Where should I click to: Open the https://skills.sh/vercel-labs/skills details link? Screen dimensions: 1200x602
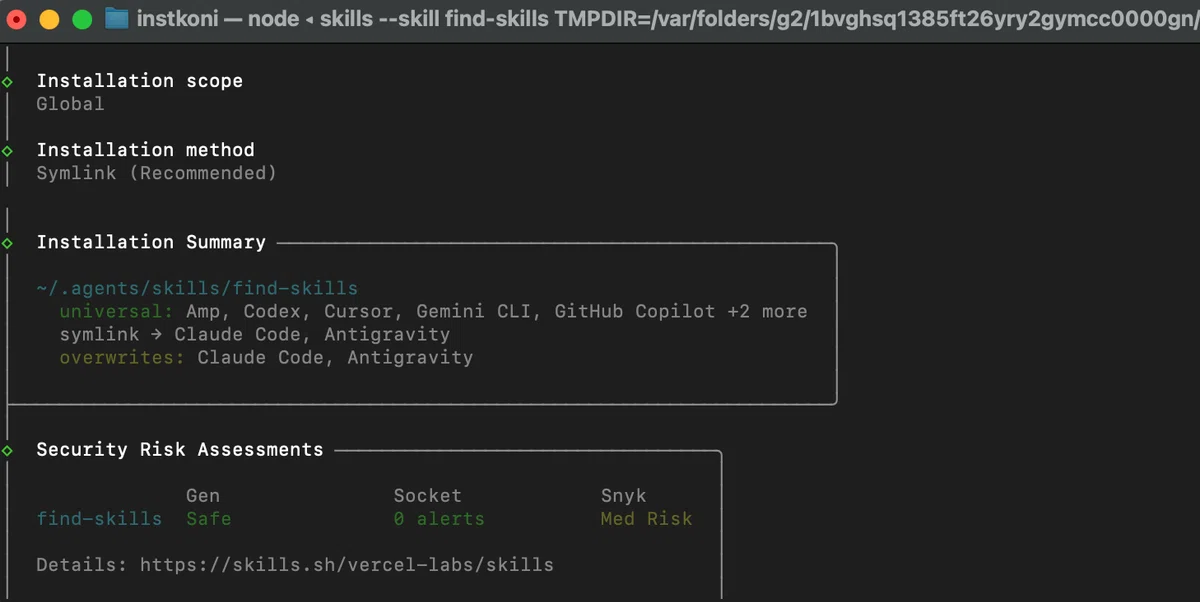click(x=347, y=565)
